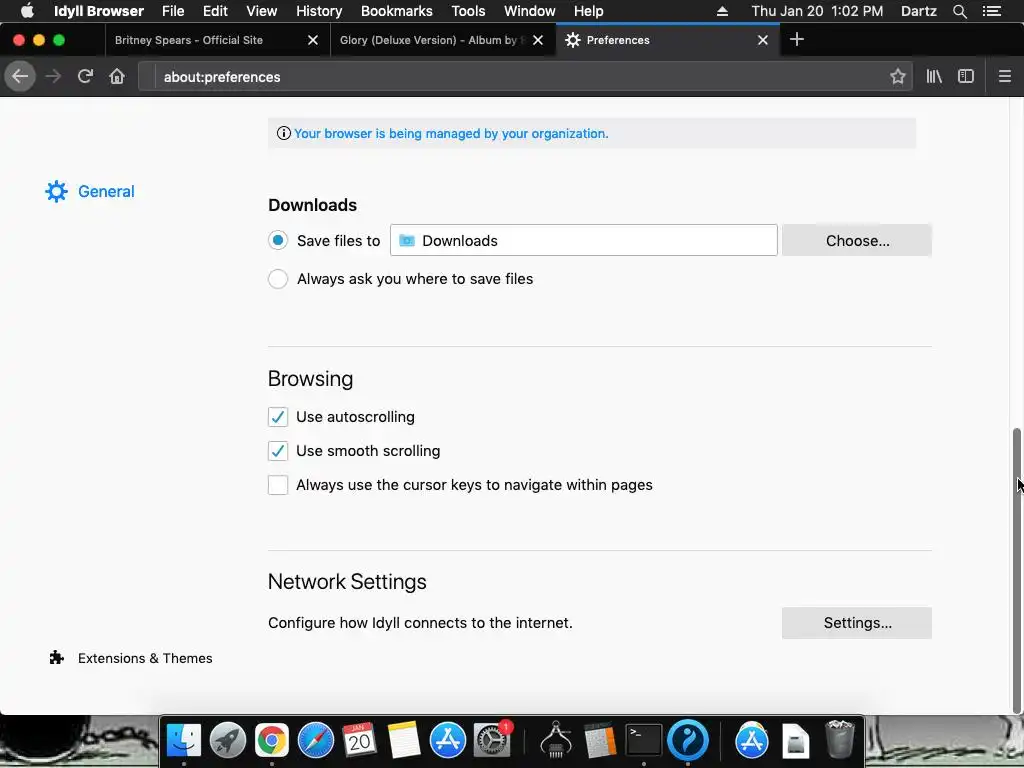This screenshot has height=768, width=1024.
Task: Open Finder from the dock
Action: (184, 741)
